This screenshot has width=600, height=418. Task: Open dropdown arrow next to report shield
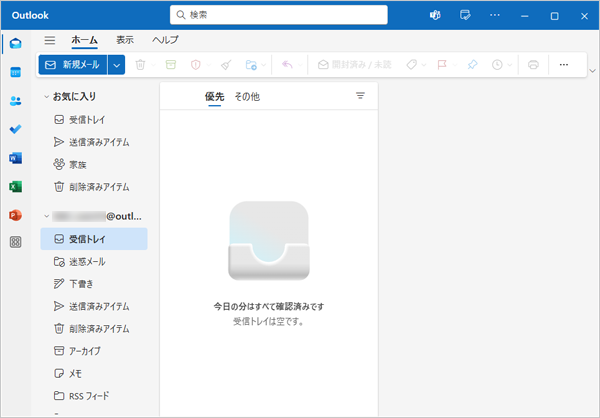tap(209, 65)
